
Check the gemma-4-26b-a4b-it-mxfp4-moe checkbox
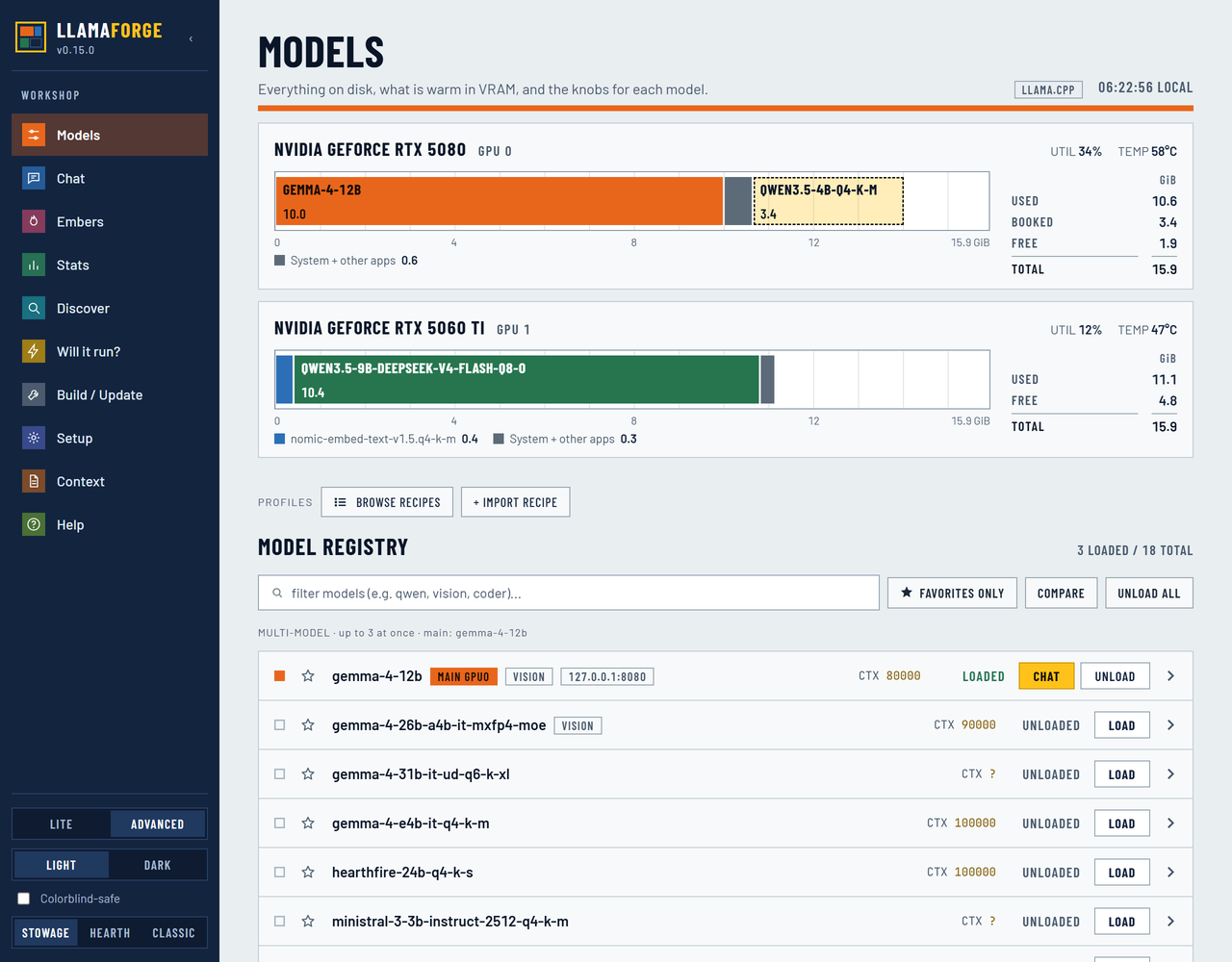280,725
